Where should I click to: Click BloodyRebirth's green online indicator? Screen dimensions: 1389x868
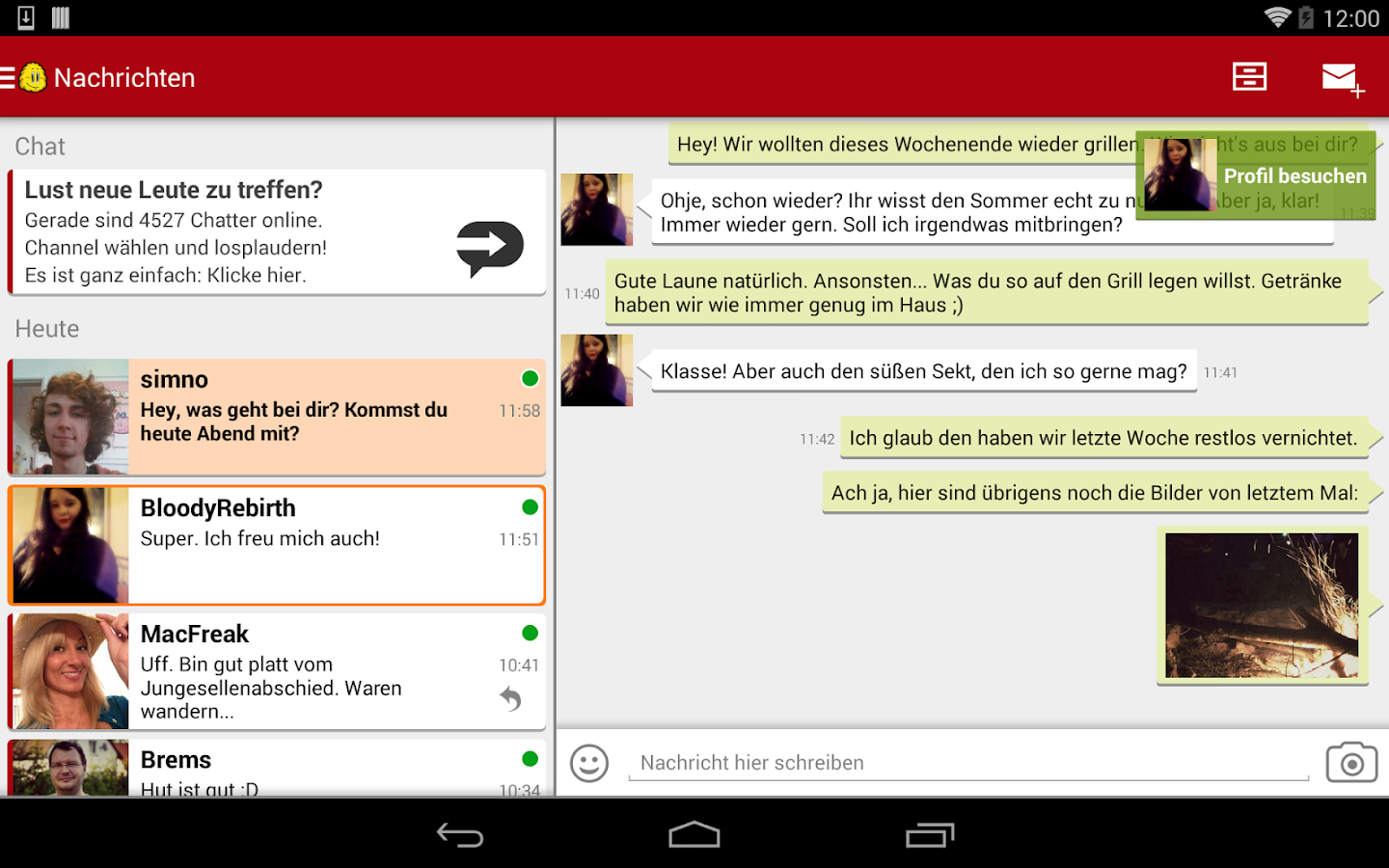[x=530, y=507]
